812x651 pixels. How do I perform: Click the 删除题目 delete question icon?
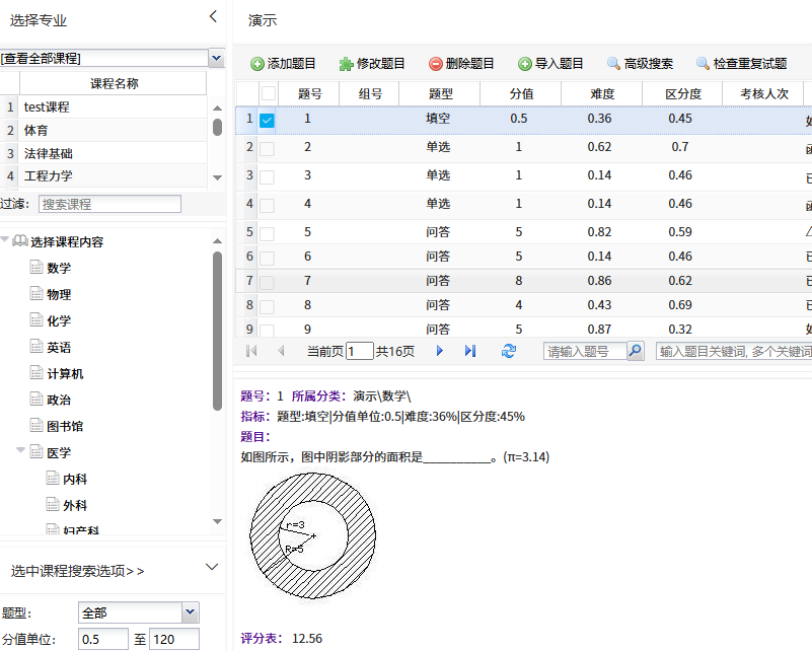436,64
